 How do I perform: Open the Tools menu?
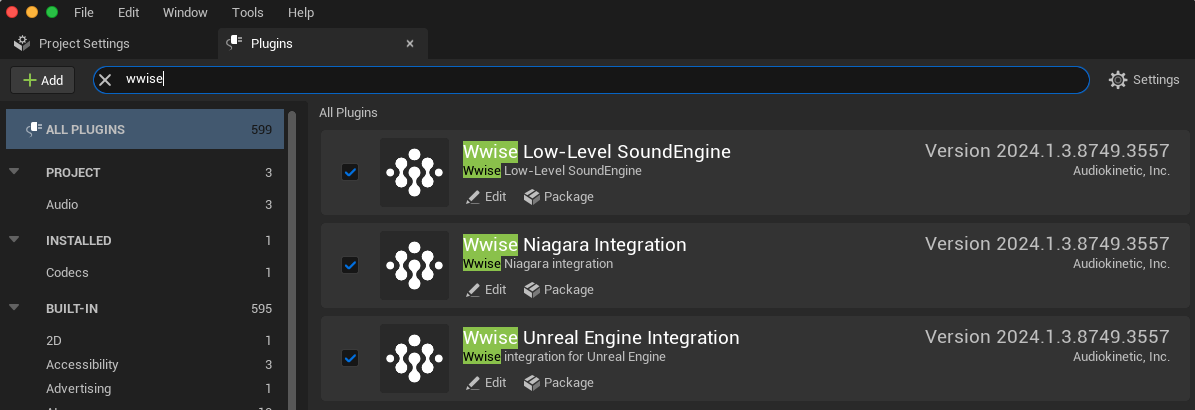[247, 13]
